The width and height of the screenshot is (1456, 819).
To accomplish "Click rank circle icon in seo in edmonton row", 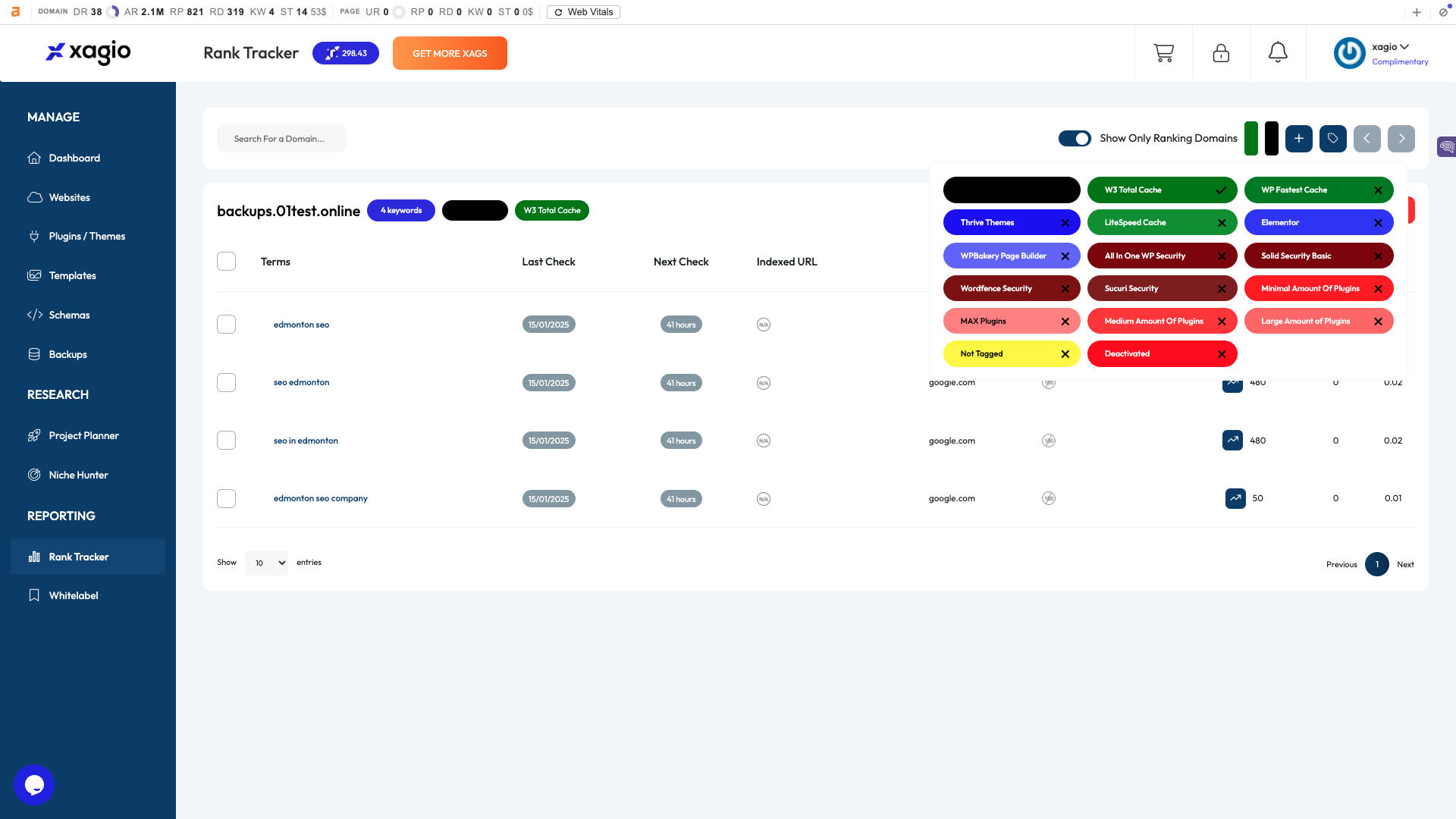I will coord(1048,441).
